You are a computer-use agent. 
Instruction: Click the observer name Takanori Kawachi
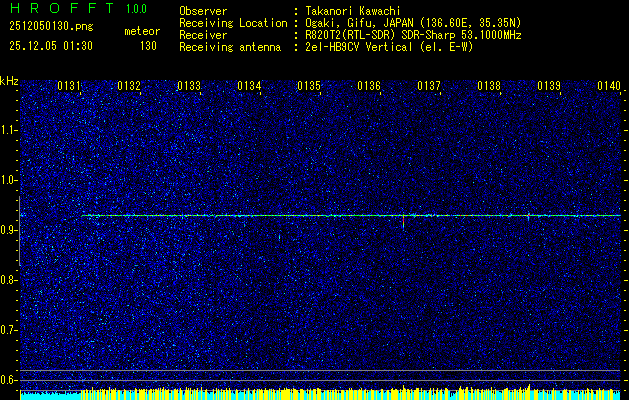[353, 11]
